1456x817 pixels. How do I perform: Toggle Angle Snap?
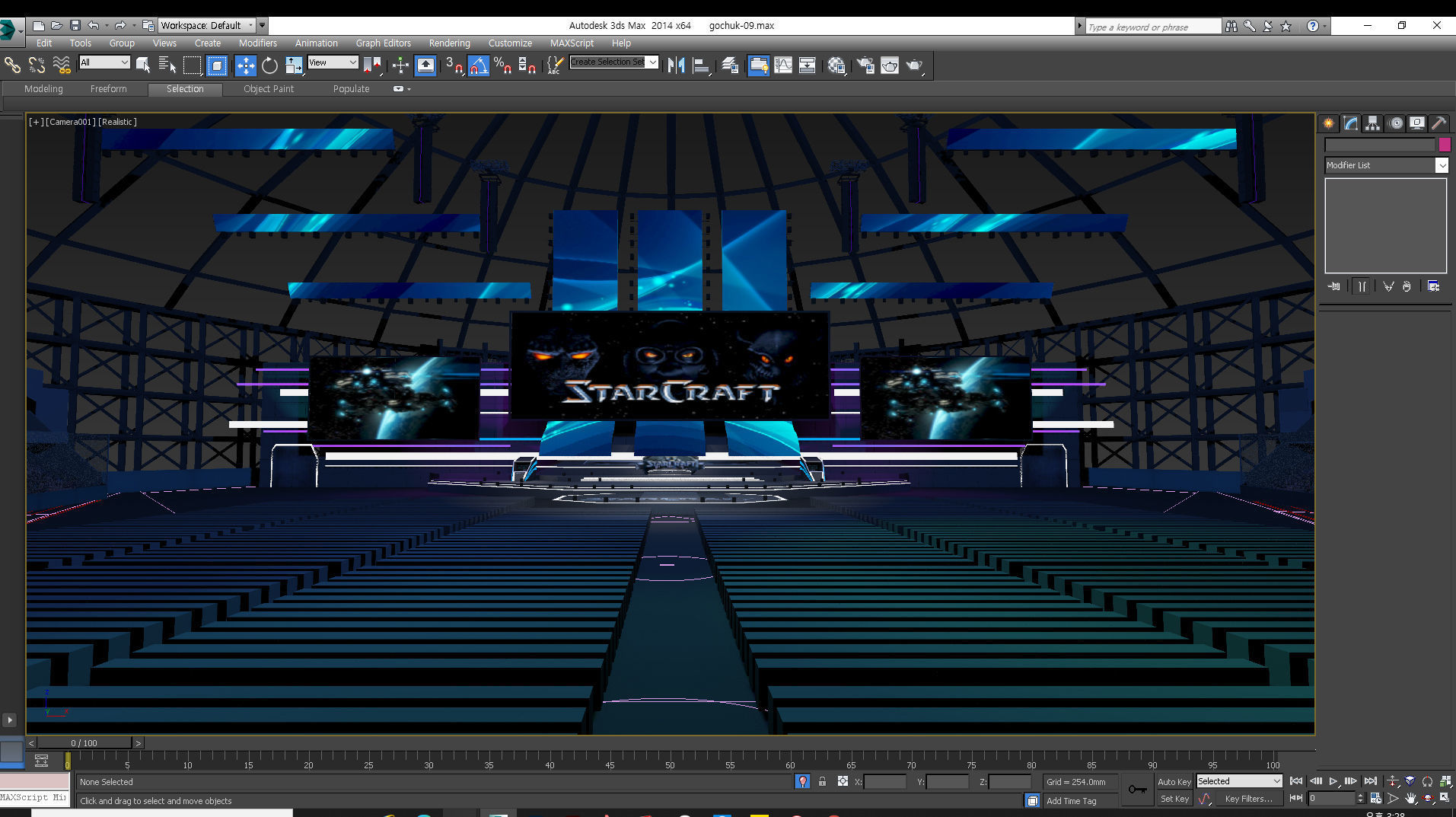pyautogui.click(x=478, y=65)
